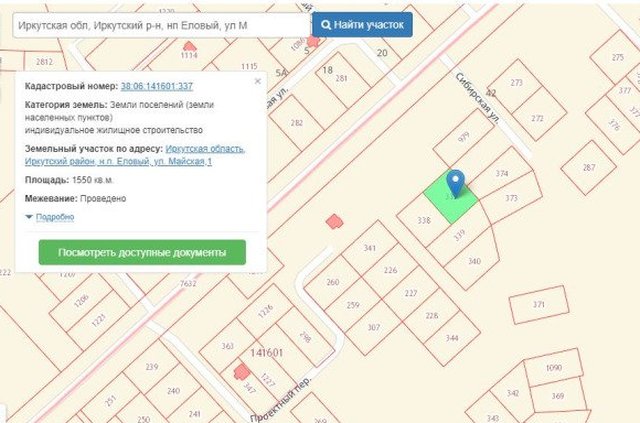Viewport: 640px width, 423px height.
Task: Select parcel 340 on the map
Action: (474, 261)
